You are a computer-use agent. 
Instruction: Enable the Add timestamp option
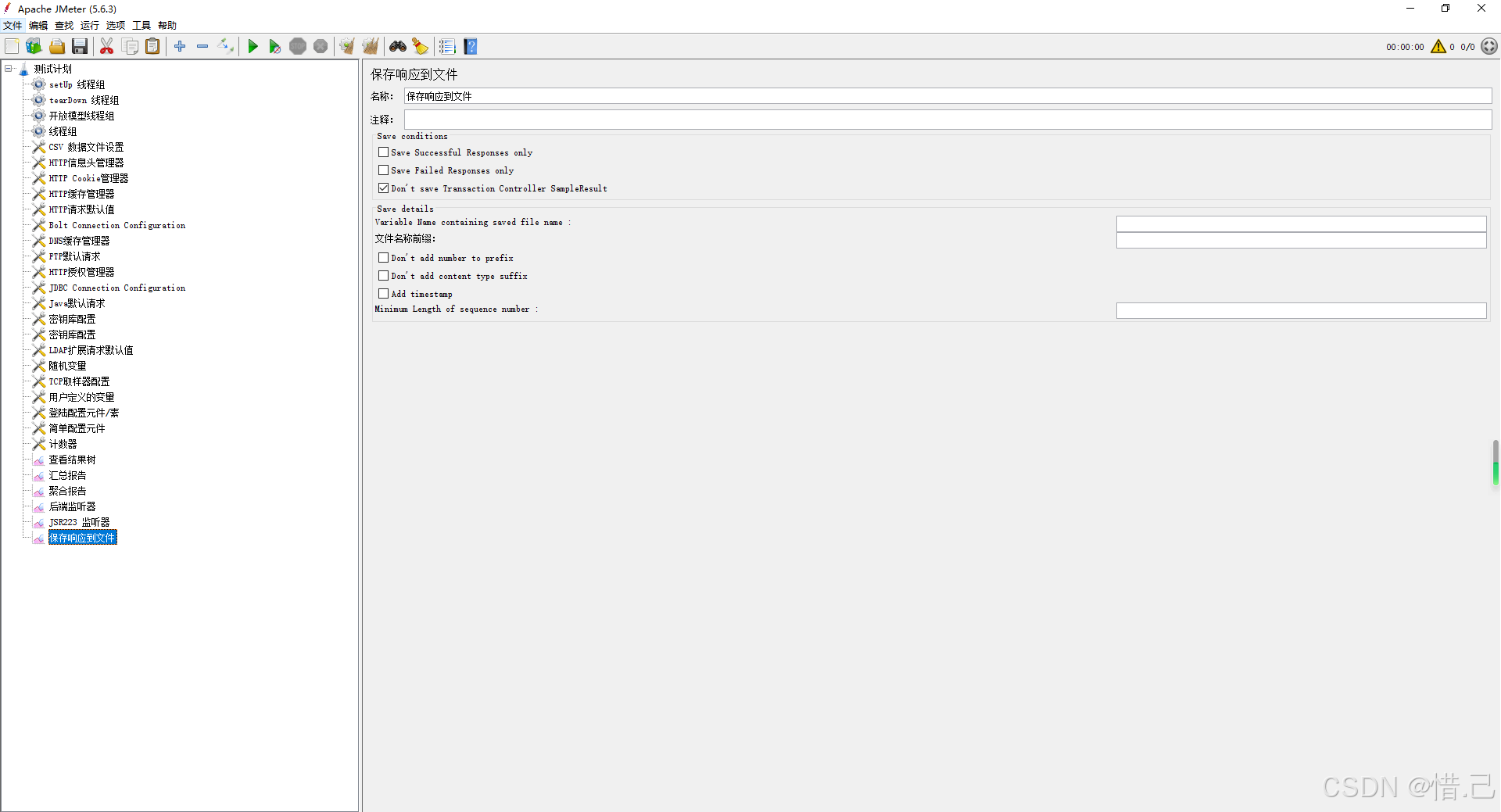(383, 294)
